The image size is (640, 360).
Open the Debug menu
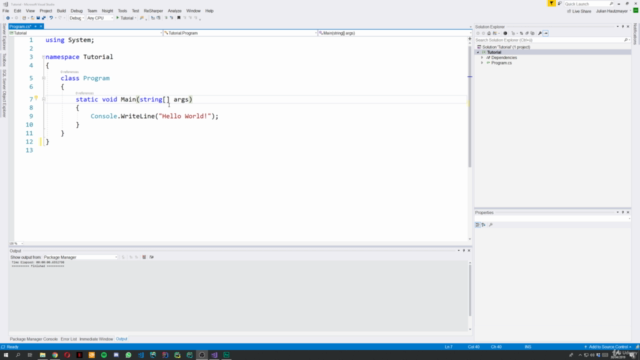pyautogui.click(x=76, y=11)
